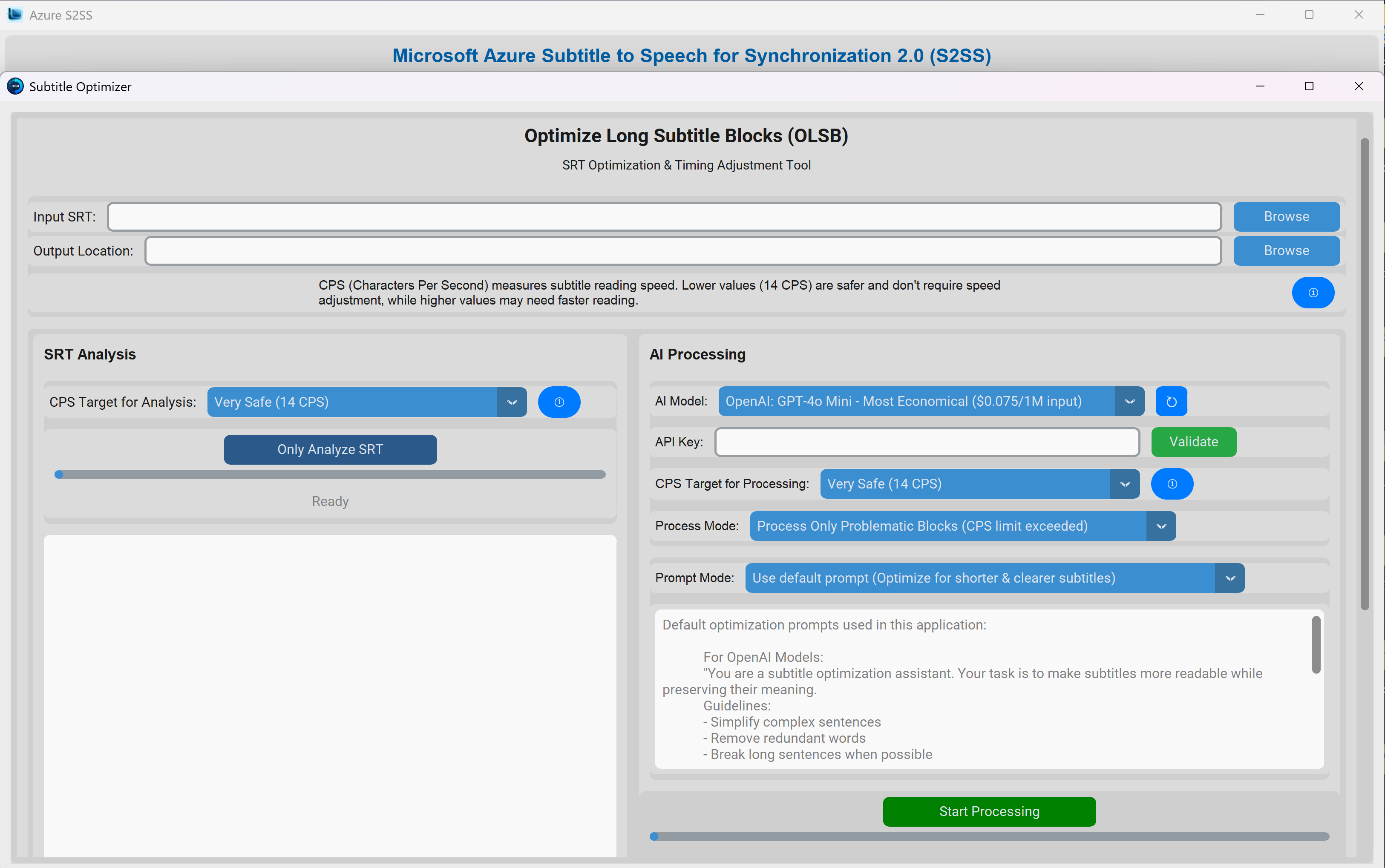
Task: Expand the Process Mode dropdown
Action: pos(1160,526)
